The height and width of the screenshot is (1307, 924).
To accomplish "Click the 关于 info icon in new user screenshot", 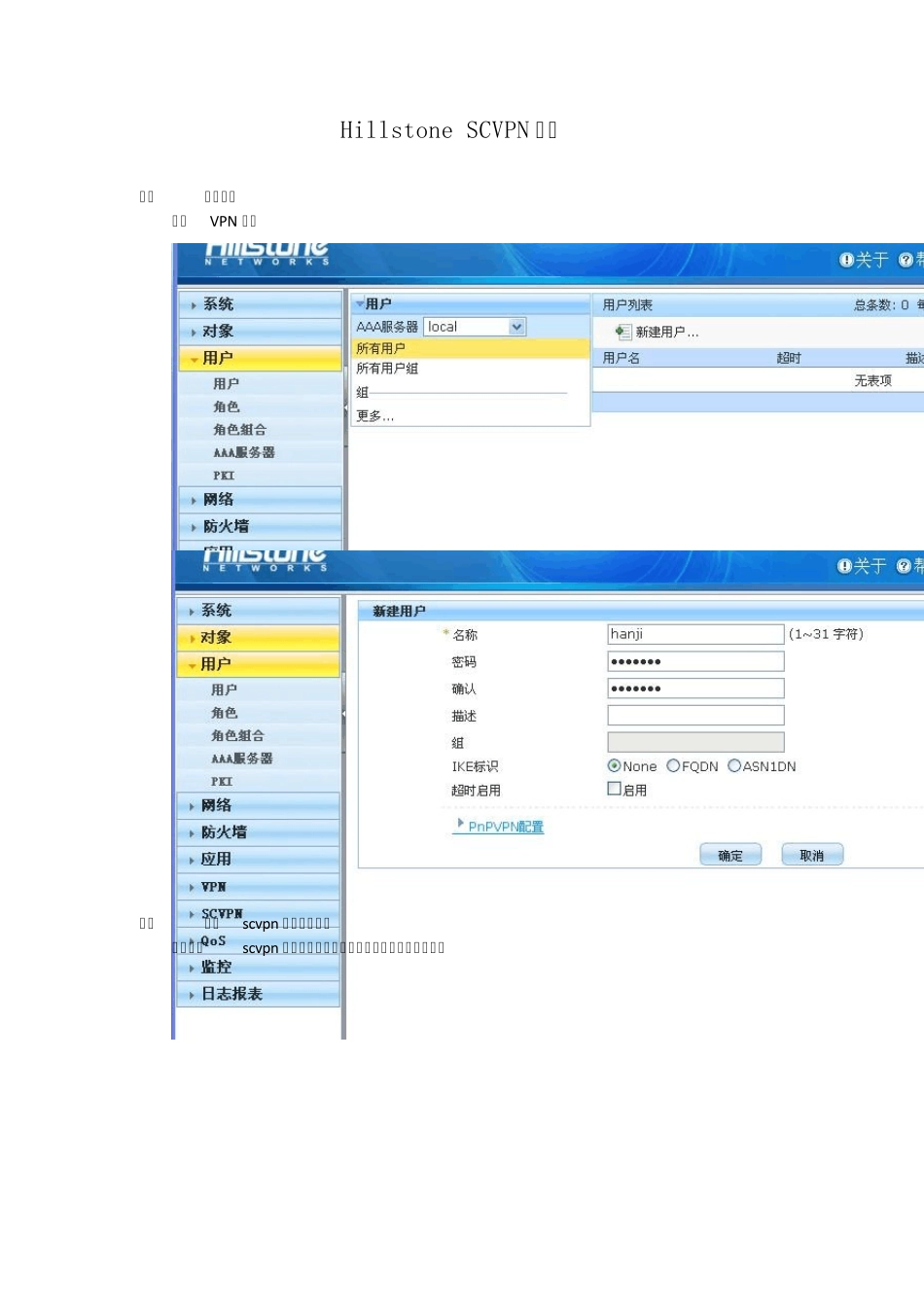I will click(844, 566).
